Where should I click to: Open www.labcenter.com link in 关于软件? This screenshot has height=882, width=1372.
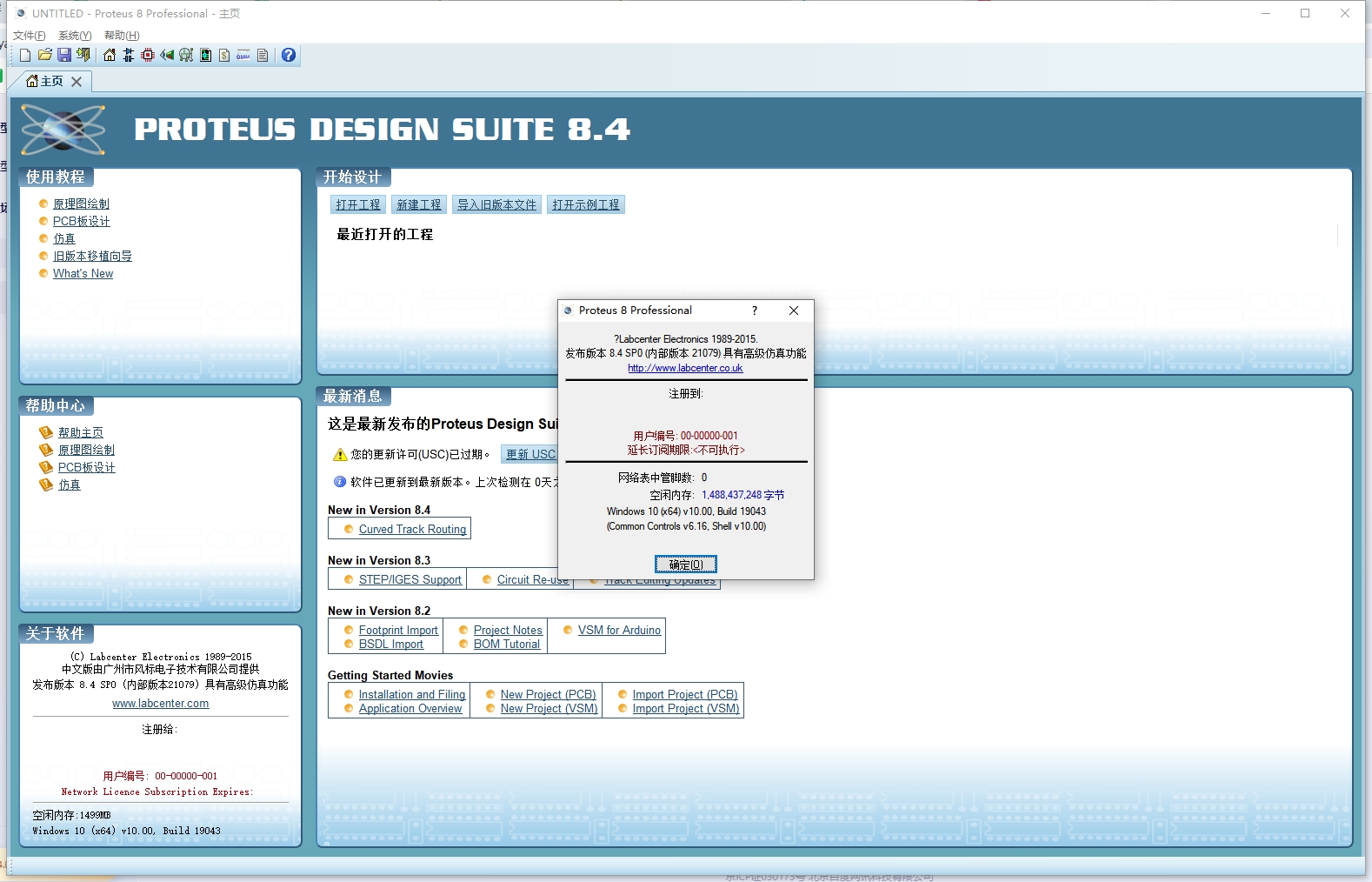pyautogui.click(x=161, y=704)
